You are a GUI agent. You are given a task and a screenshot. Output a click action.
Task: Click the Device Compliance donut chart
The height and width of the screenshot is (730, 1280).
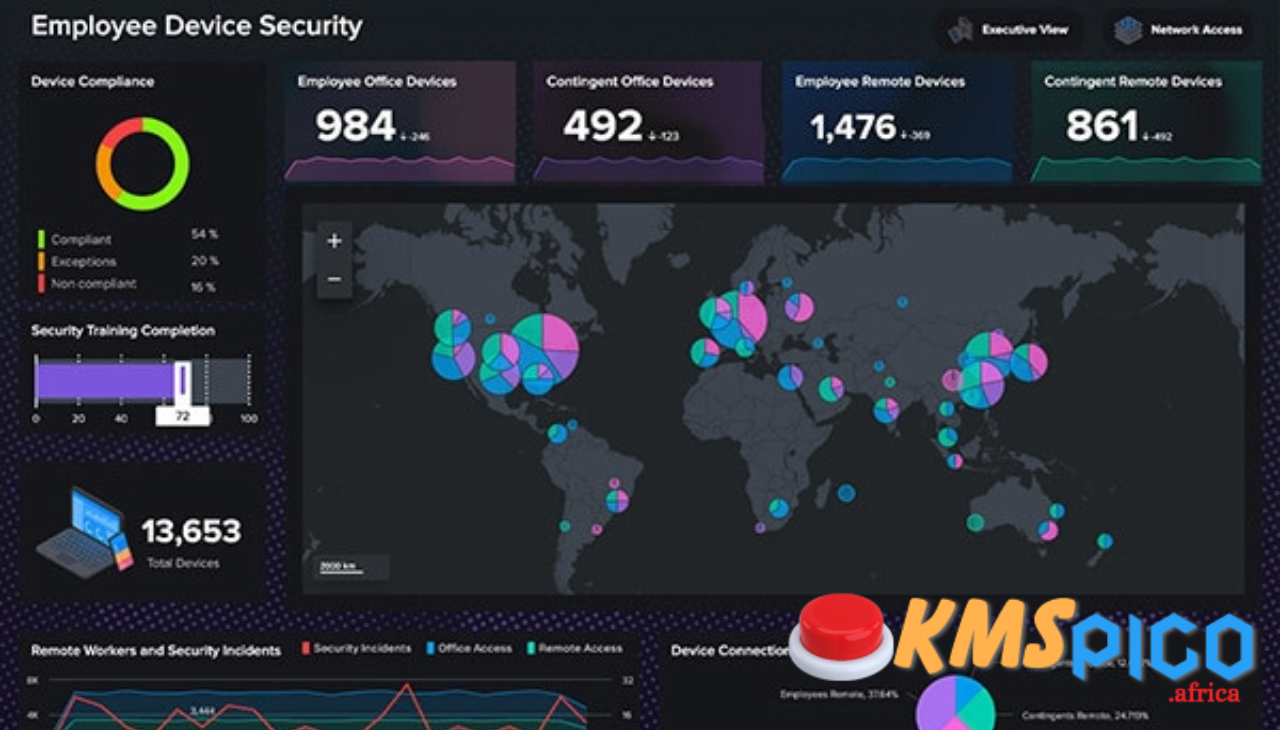tap(143, 163)
